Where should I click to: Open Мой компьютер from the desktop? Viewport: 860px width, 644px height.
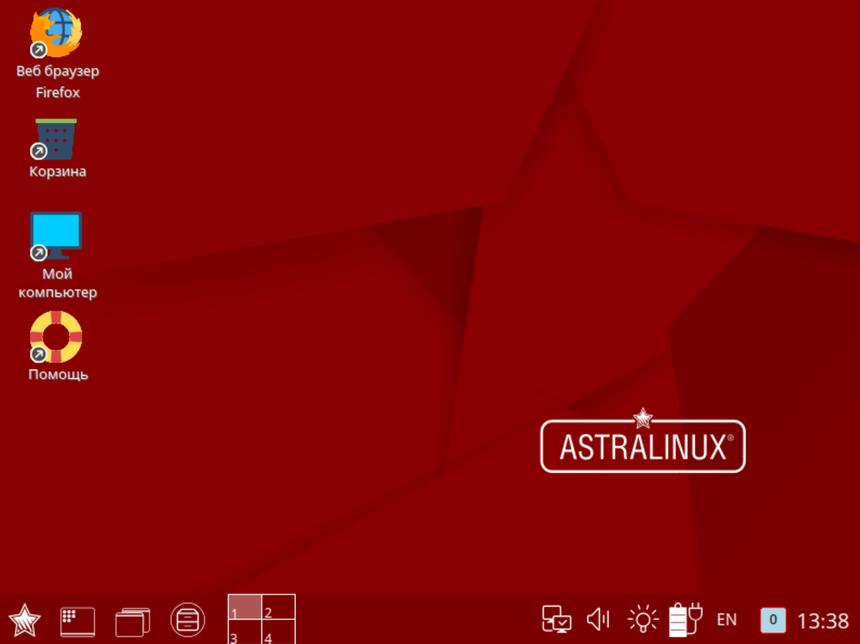55,235
